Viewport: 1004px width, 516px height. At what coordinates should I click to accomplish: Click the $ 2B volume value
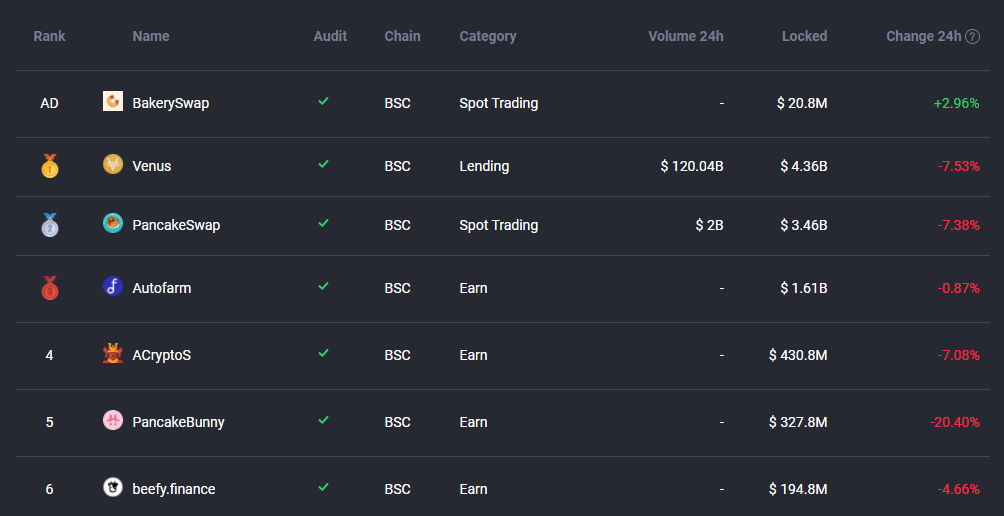[709, 225]
